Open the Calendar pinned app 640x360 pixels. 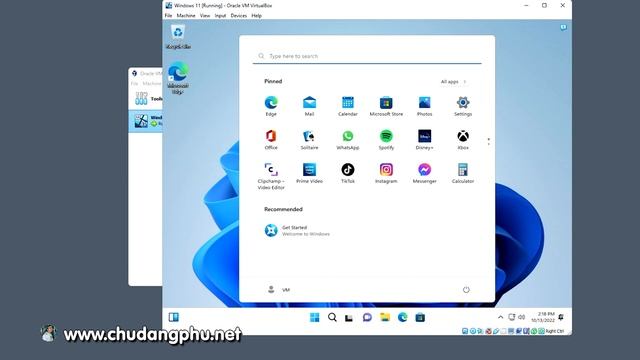(x=348, y=106)
